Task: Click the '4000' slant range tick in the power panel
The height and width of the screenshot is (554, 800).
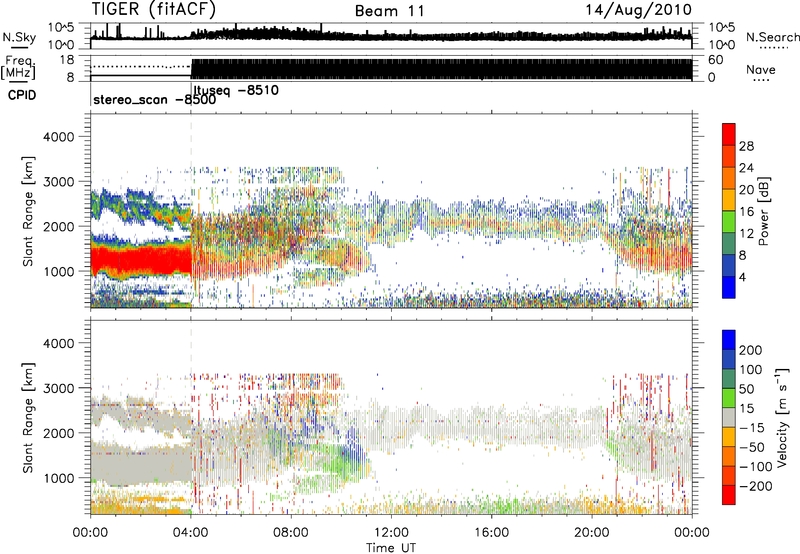Action: (58, 137)
